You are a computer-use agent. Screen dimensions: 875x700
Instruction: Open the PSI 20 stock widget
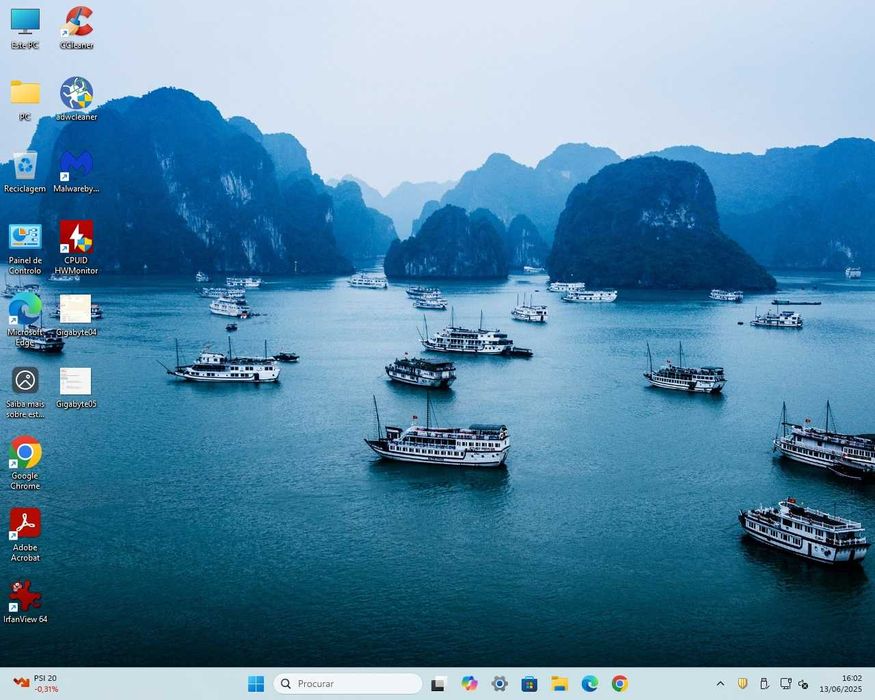(36, 683)
